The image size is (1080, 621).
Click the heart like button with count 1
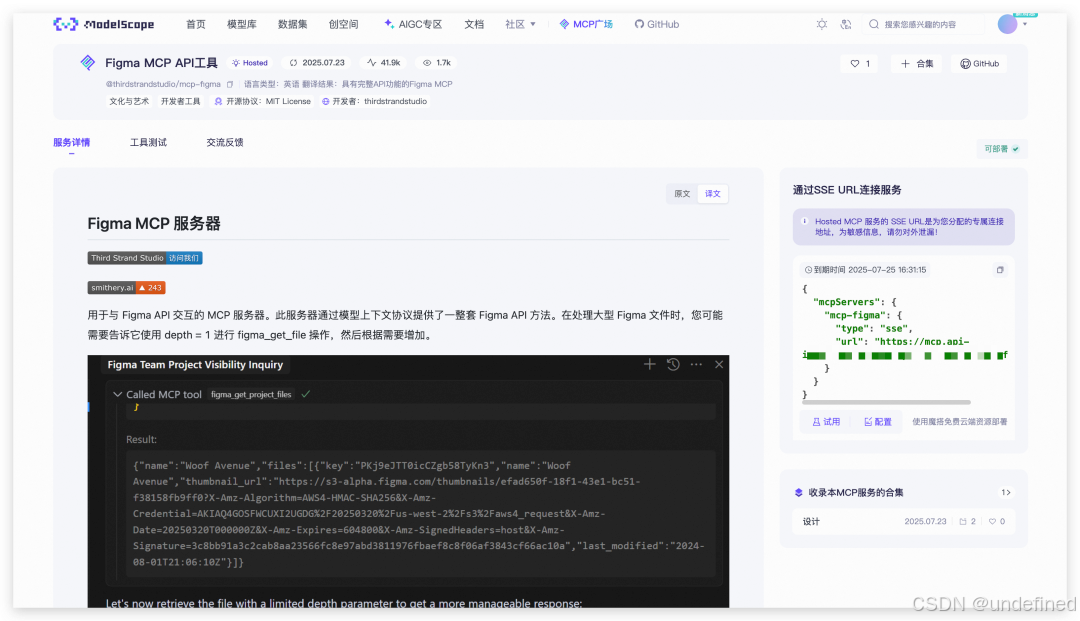(860, 63)
